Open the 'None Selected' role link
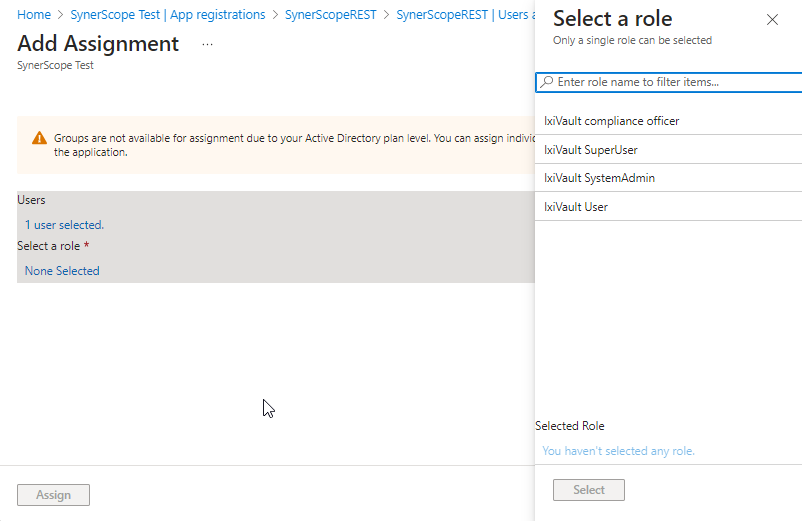 (x=62, y=271)
